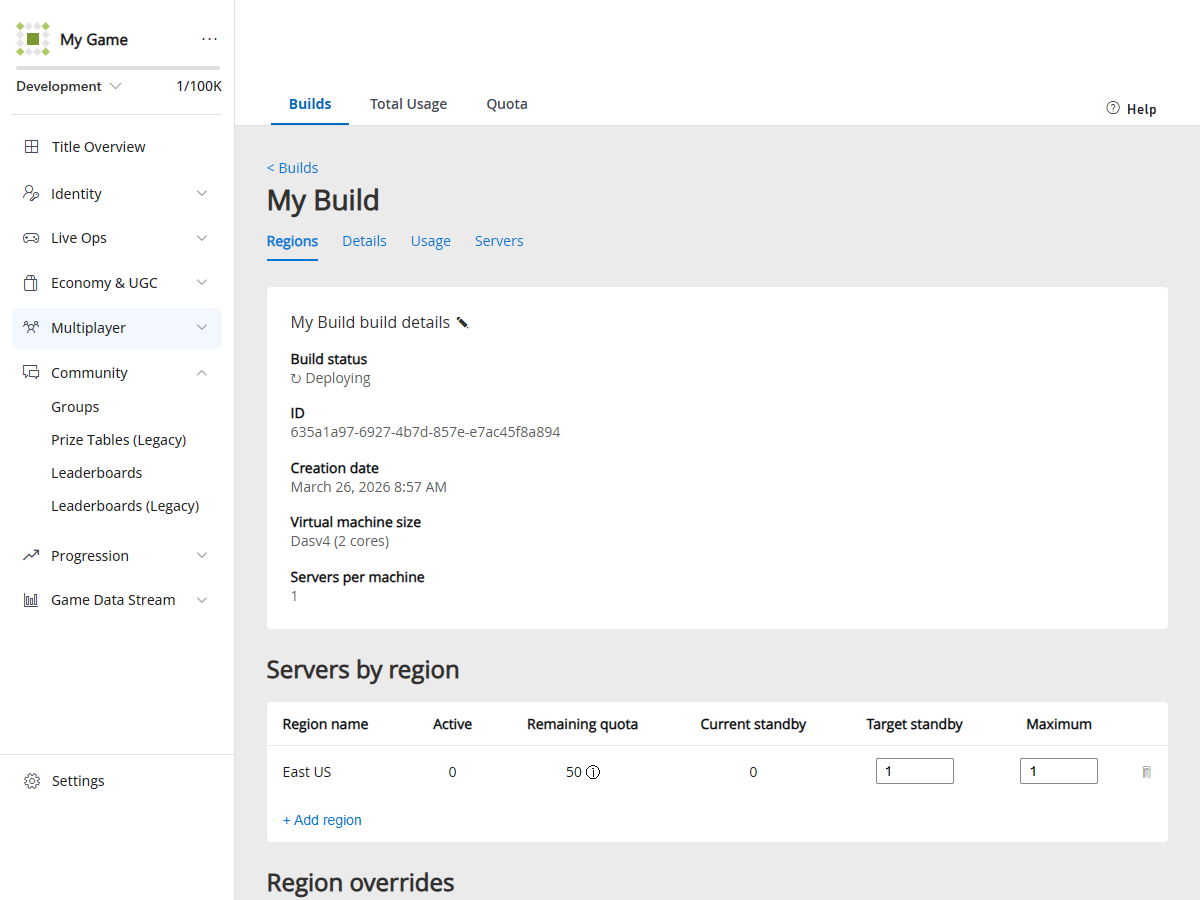1200x900 pixels.
Task: Expand the Game Data Stream chevron
Action: 202,600
